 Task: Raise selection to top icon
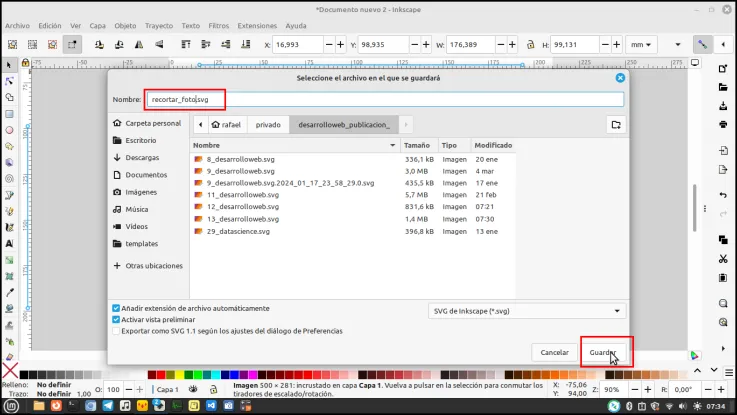[x=186, y=45]
